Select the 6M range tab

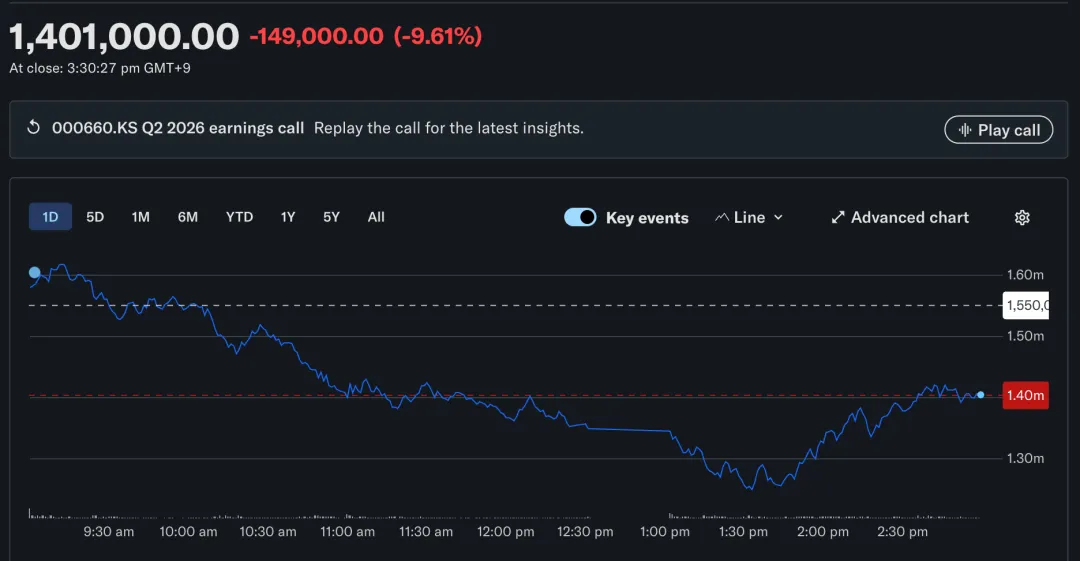[x=187, y=217]
